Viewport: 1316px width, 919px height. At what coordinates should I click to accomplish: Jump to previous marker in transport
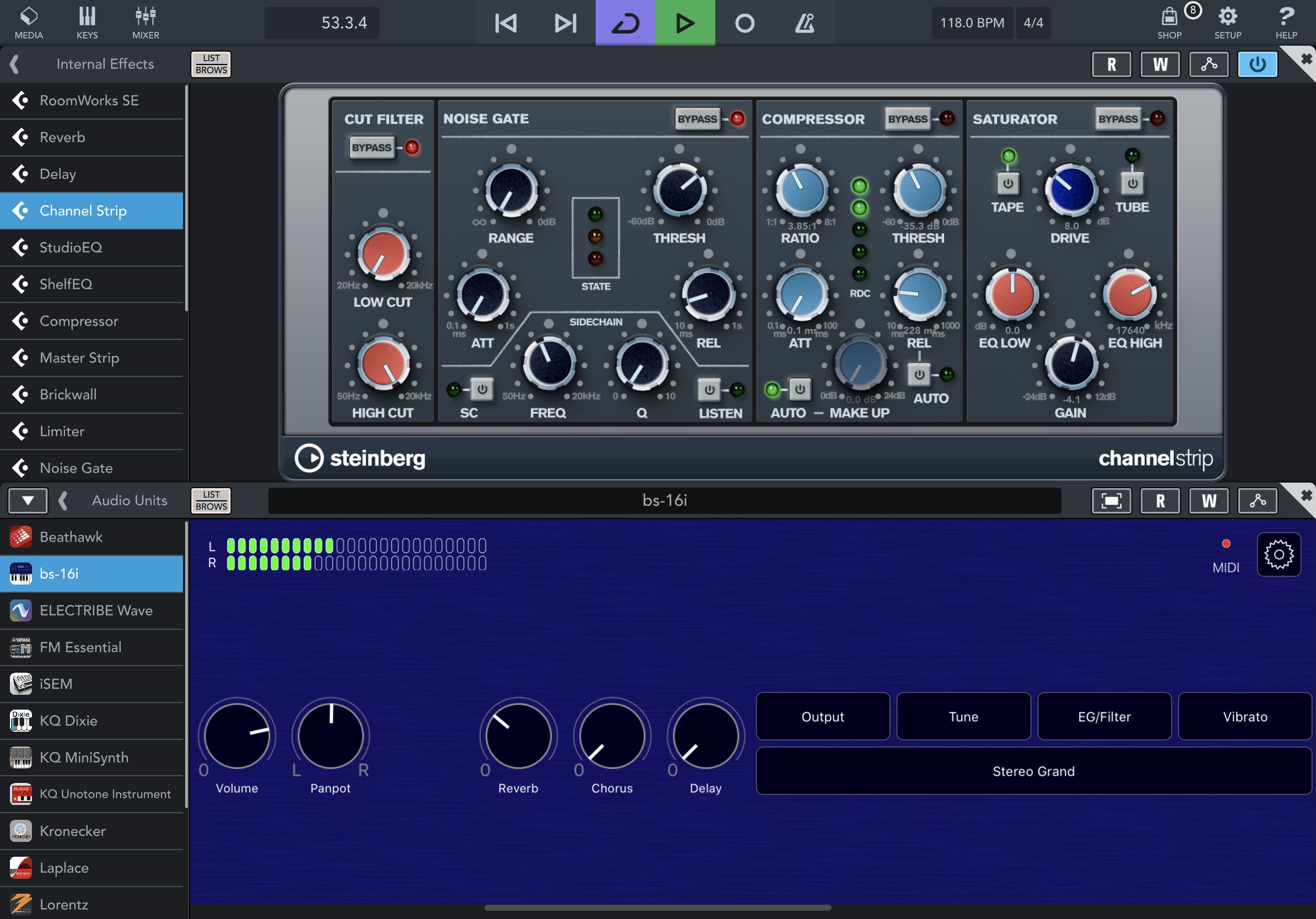[505, 23]
